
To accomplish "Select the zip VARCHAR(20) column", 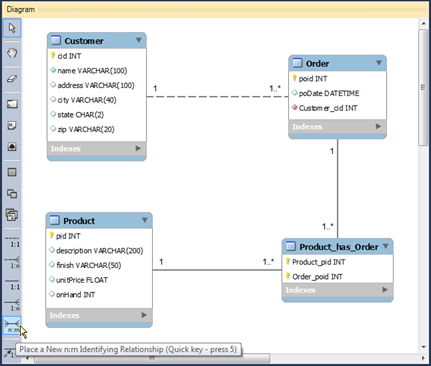I will pos(86,129).
